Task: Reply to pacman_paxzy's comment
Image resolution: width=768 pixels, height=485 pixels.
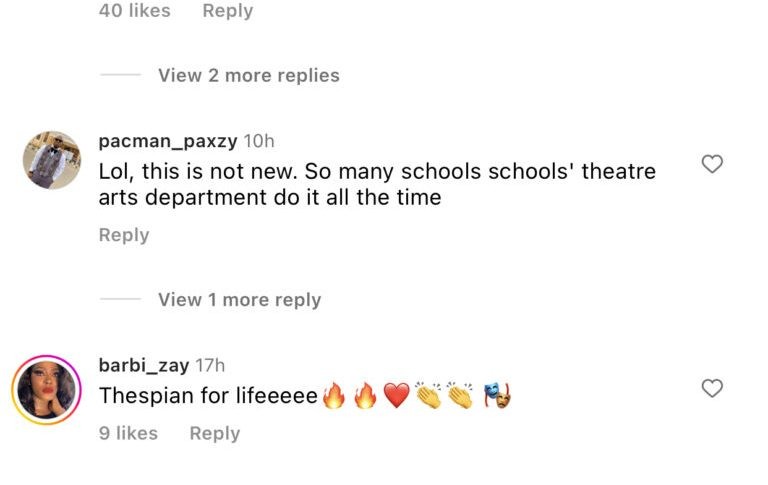Action: [123, 235]
